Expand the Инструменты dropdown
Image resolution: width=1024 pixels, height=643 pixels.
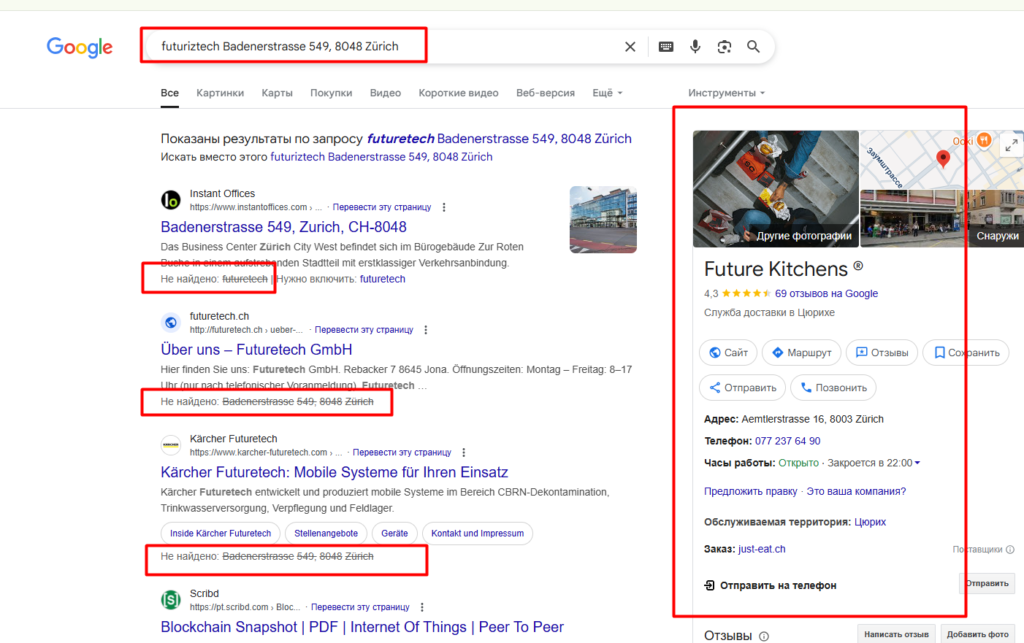[726, 93]
